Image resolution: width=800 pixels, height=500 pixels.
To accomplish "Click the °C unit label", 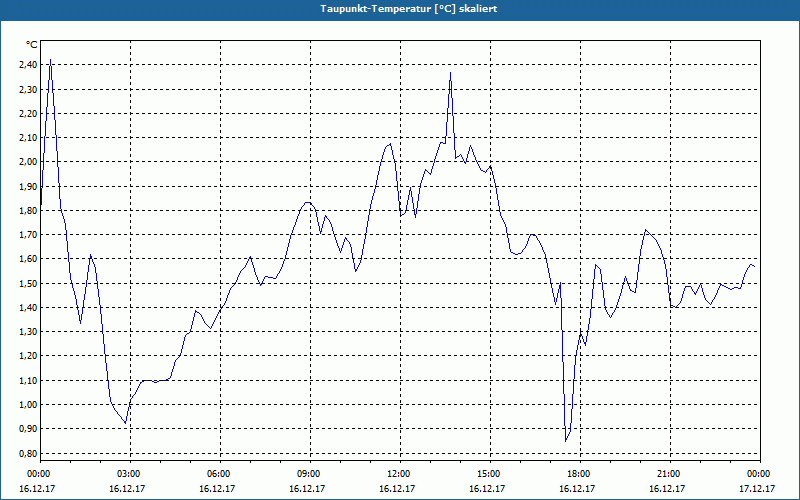I will click(x=32, y=45).
